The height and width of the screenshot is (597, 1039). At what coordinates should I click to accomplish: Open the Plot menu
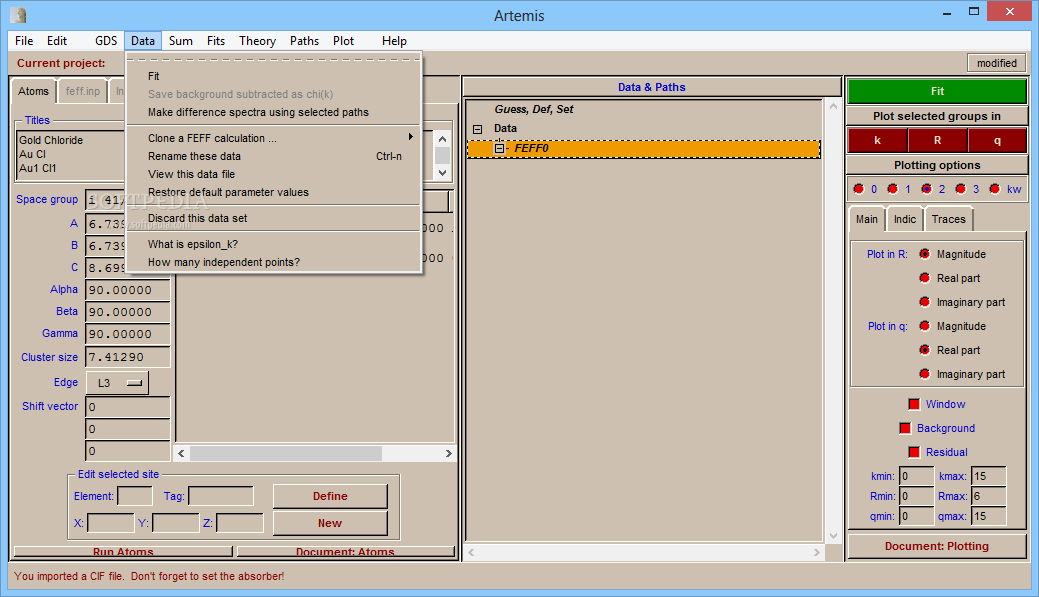[x=343, y=40]
